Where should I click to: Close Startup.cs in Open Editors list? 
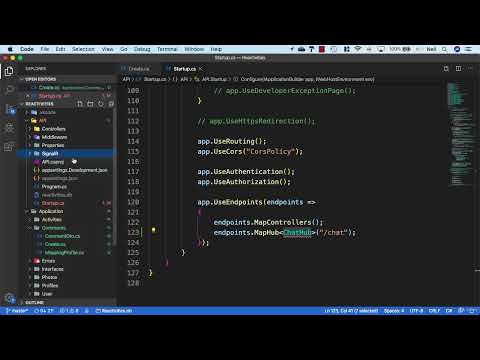[x=28, y=96]
